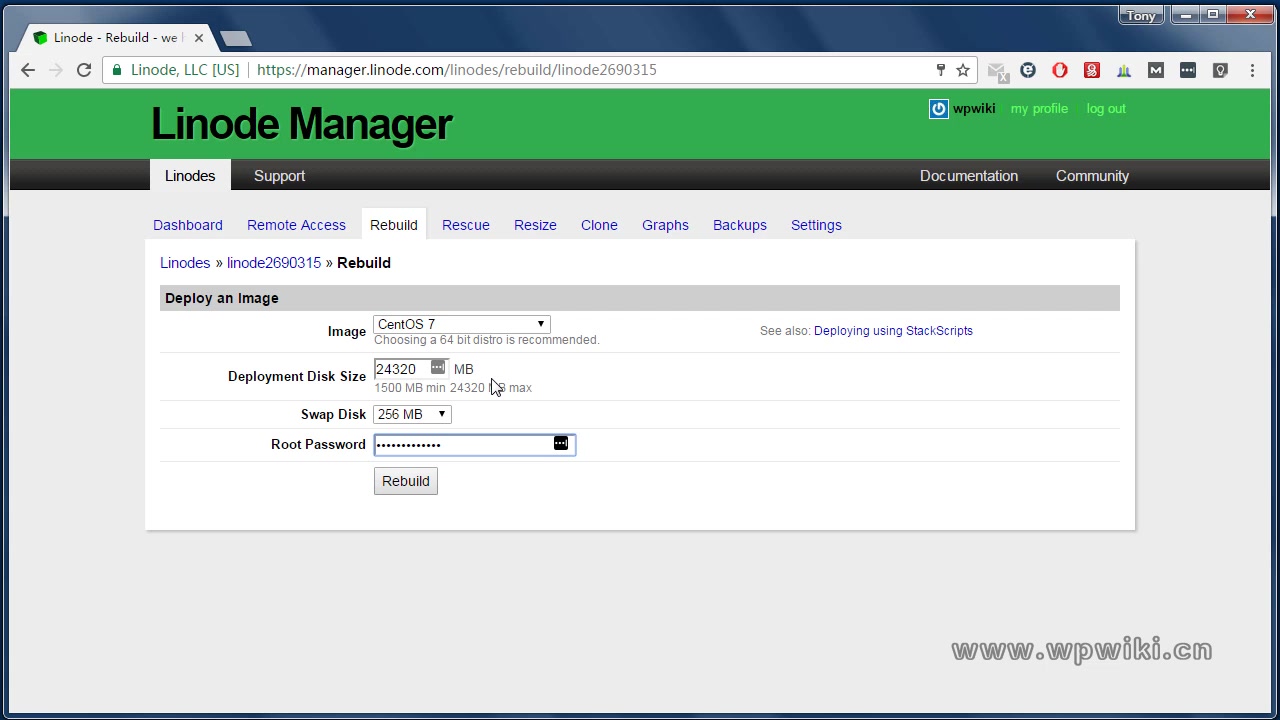The height and width of the screenshot is (720, 1280).
Task: Open the password manager extension in toolbar
Action: coord(1188,70)
